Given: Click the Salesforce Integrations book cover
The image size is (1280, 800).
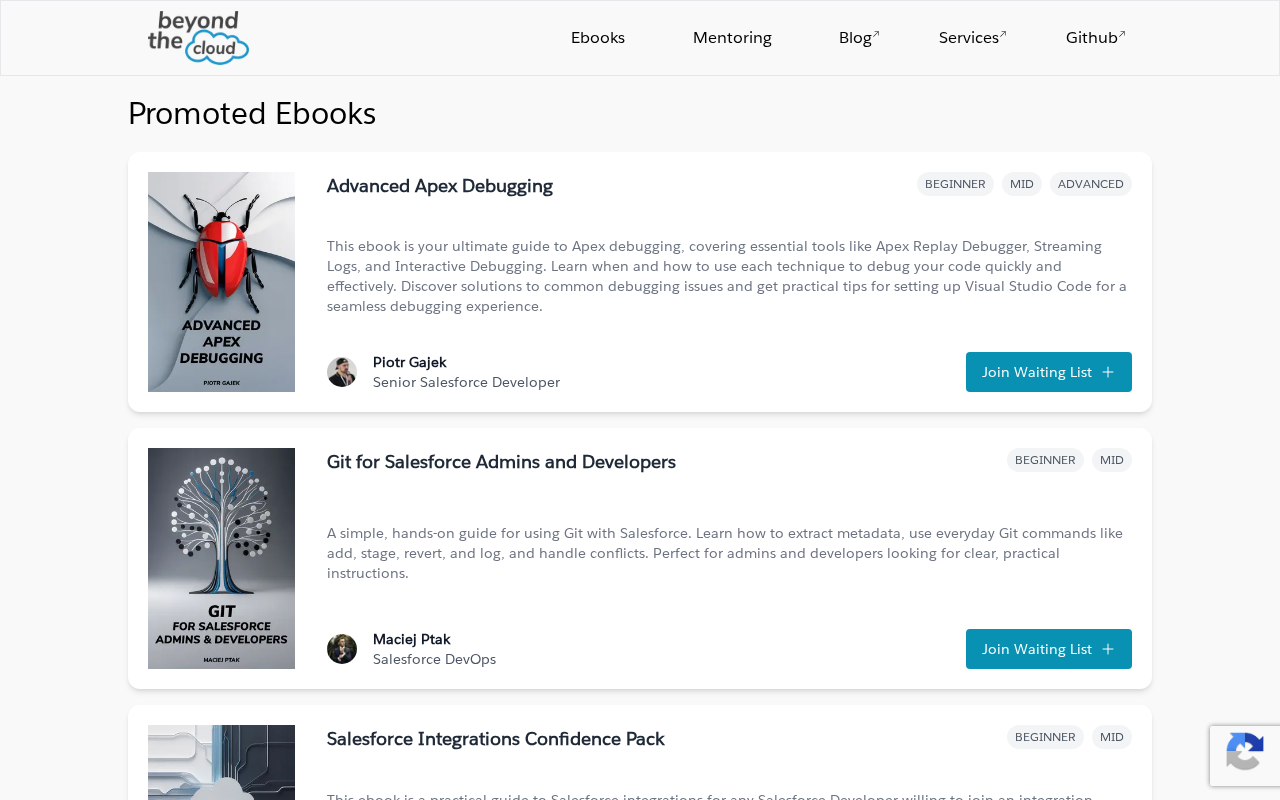Looking at the screenshot, I should [221, 762].
